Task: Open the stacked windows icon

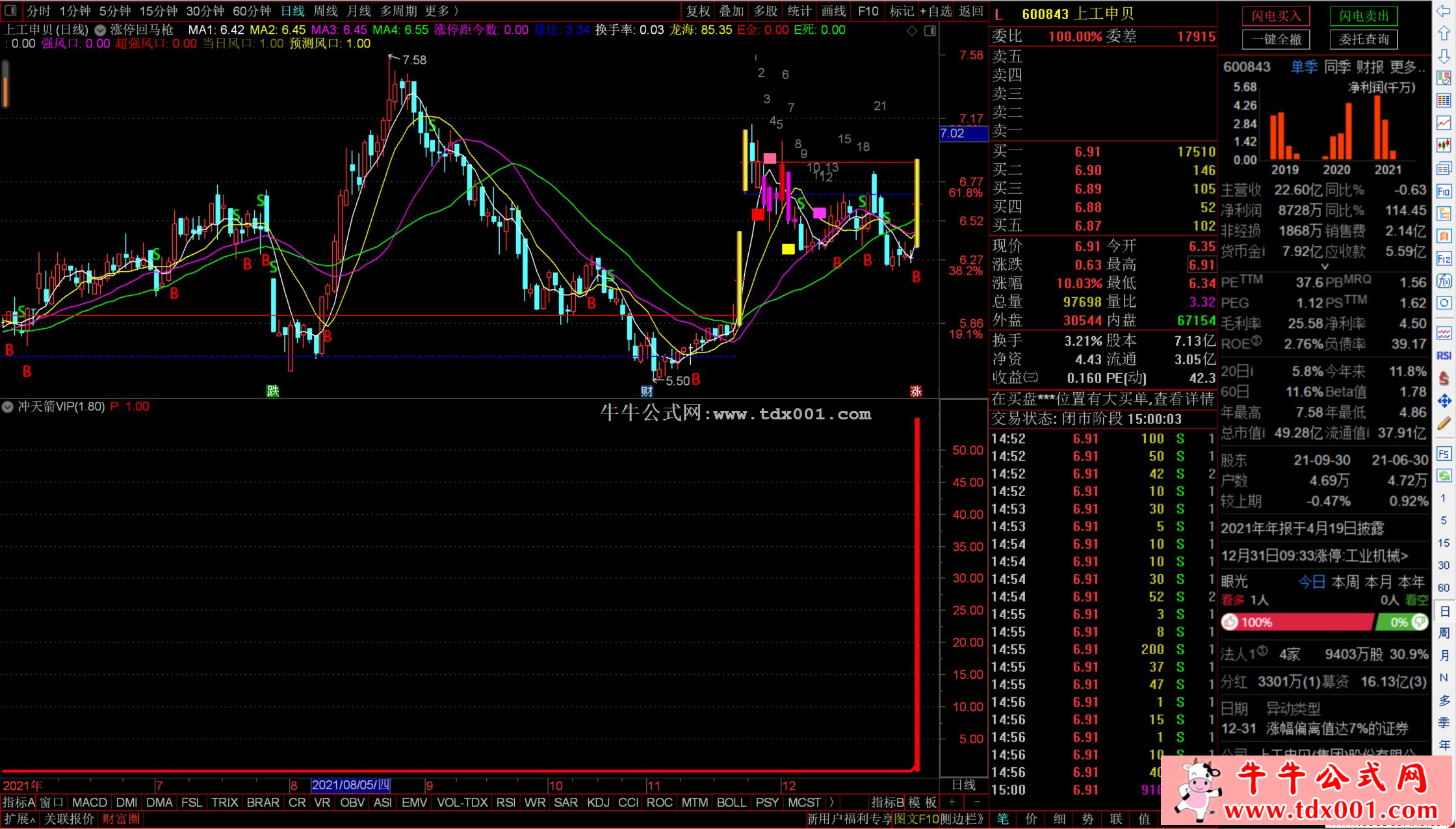Action: click(x=1444, y=168)
